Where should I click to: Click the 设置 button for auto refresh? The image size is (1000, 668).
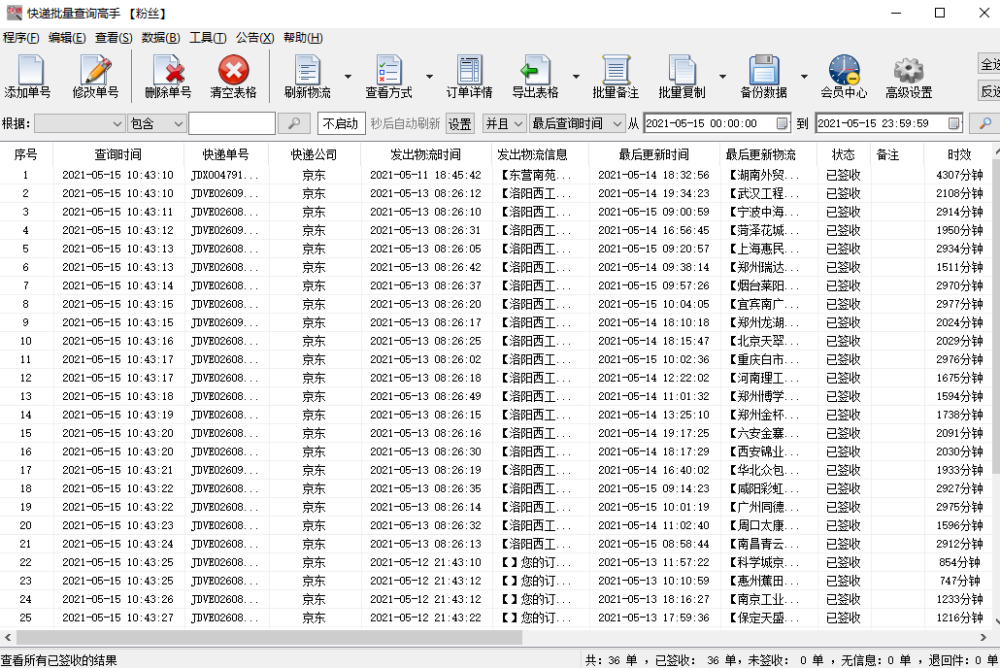coord(460,123)
